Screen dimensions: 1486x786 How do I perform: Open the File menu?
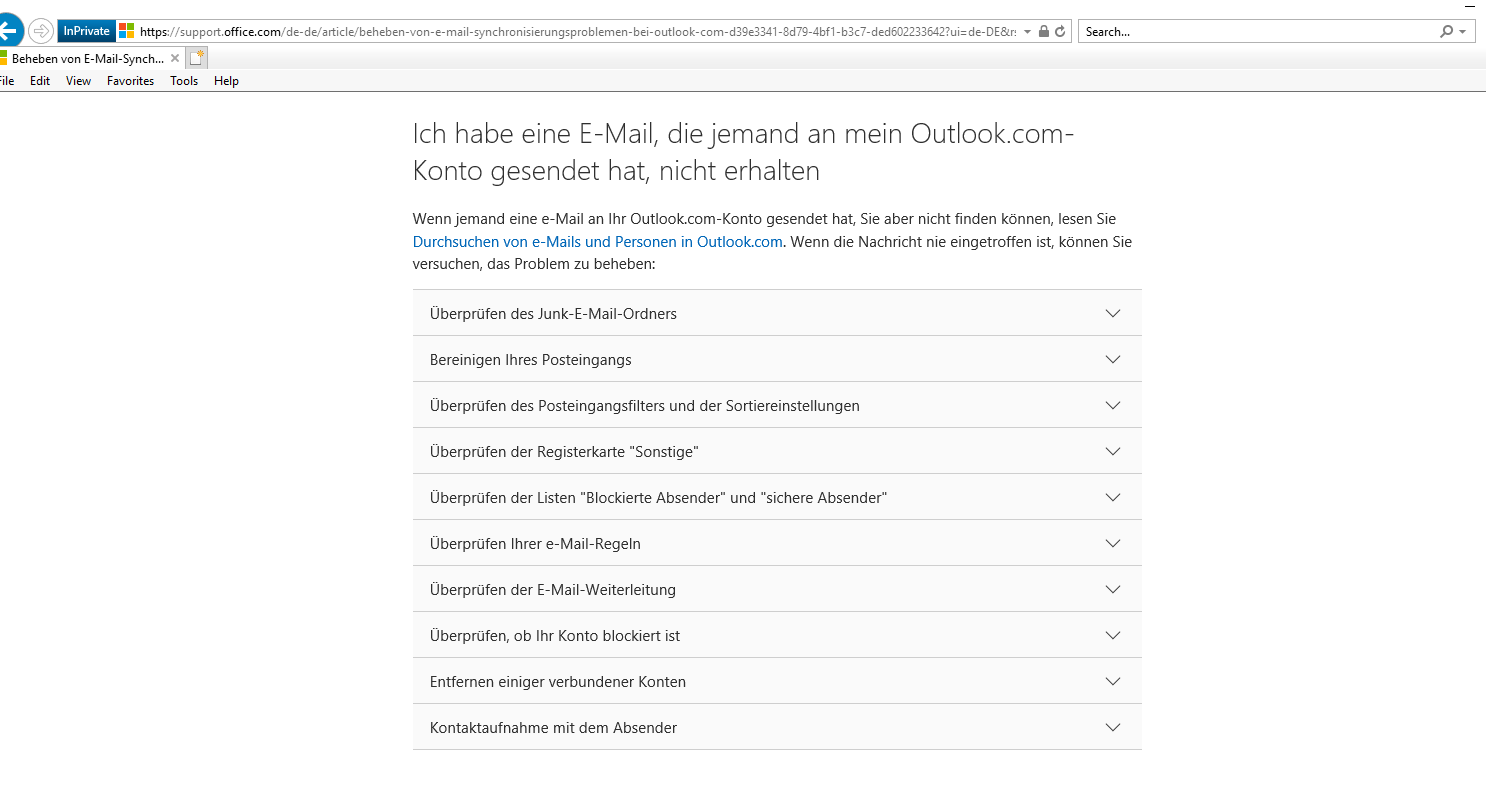click(7, 81)
